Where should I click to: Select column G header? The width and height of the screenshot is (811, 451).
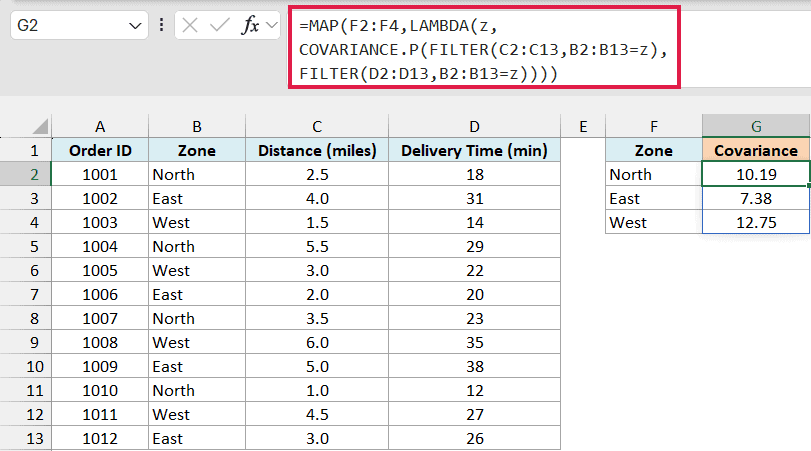[x=756, y=127]
